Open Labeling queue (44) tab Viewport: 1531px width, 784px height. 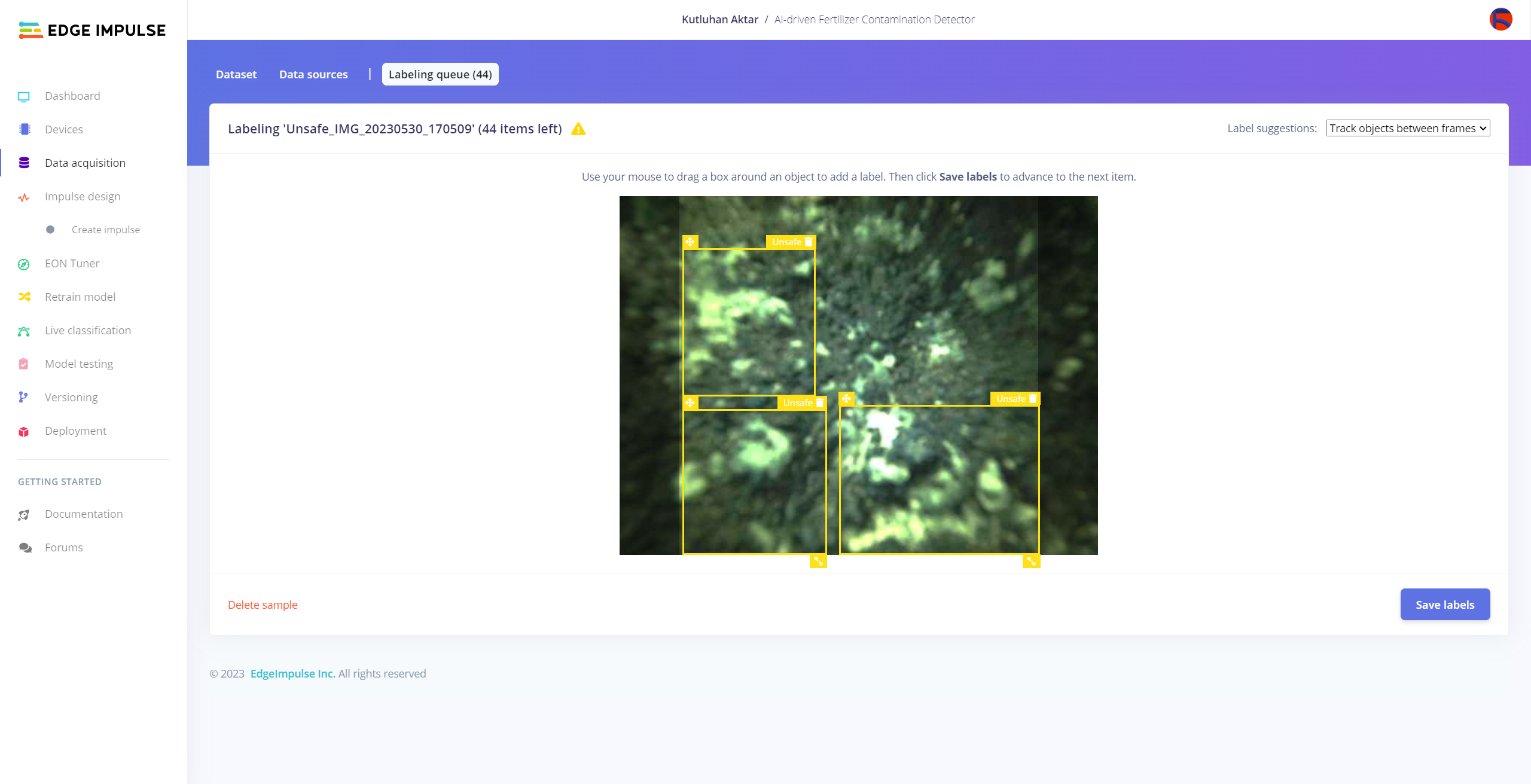440,75
